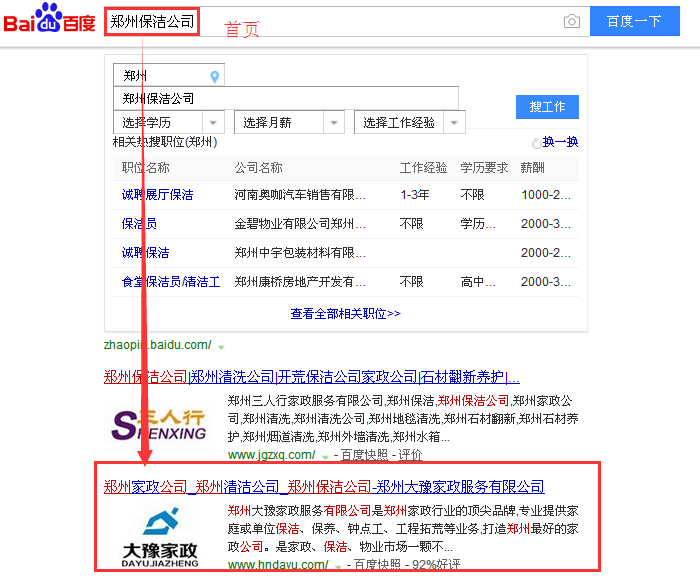
Task: Click salary 2000-3... in 保洁员 row
Action: [546, 224]
